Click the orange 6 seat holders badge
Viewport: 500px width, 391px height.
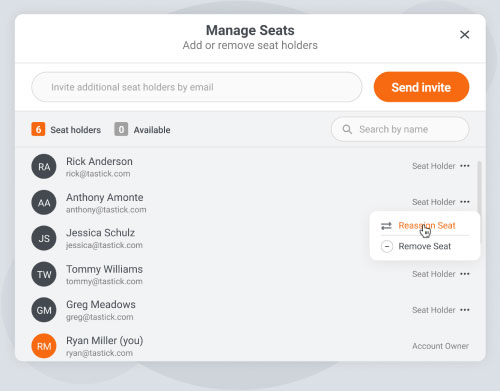click(38, 129)
